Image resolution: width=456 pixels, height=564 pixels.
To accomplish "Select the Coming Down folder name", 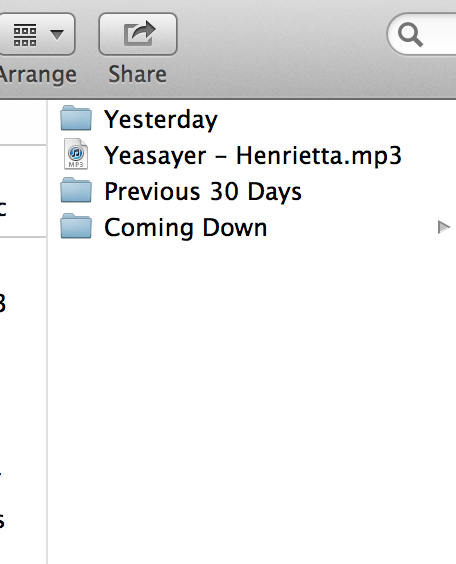I will pyautogui.click(x=186, y=228).
